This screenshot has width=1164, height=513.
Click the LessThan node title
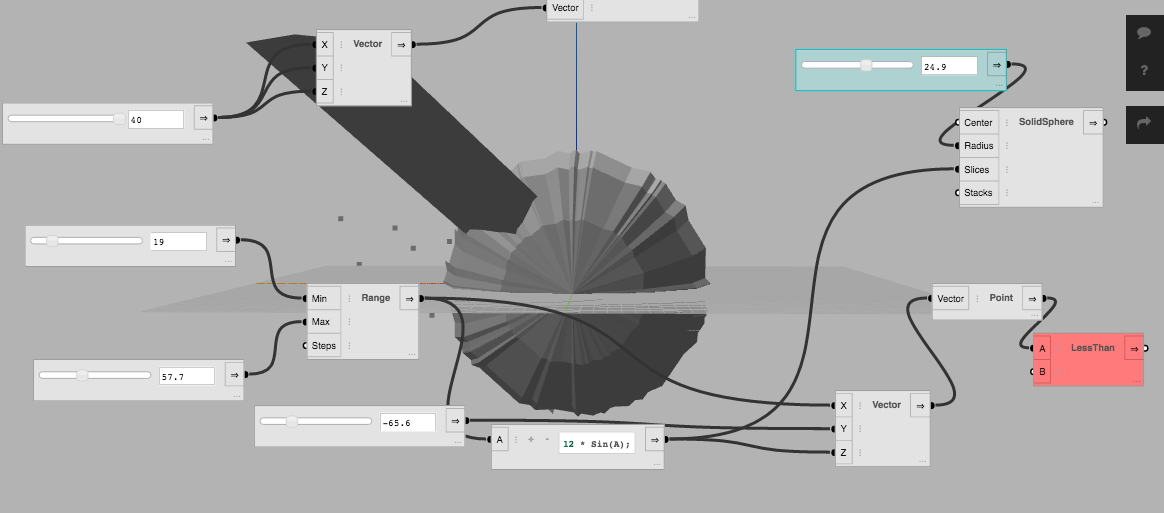click(x=1092, y=347)
